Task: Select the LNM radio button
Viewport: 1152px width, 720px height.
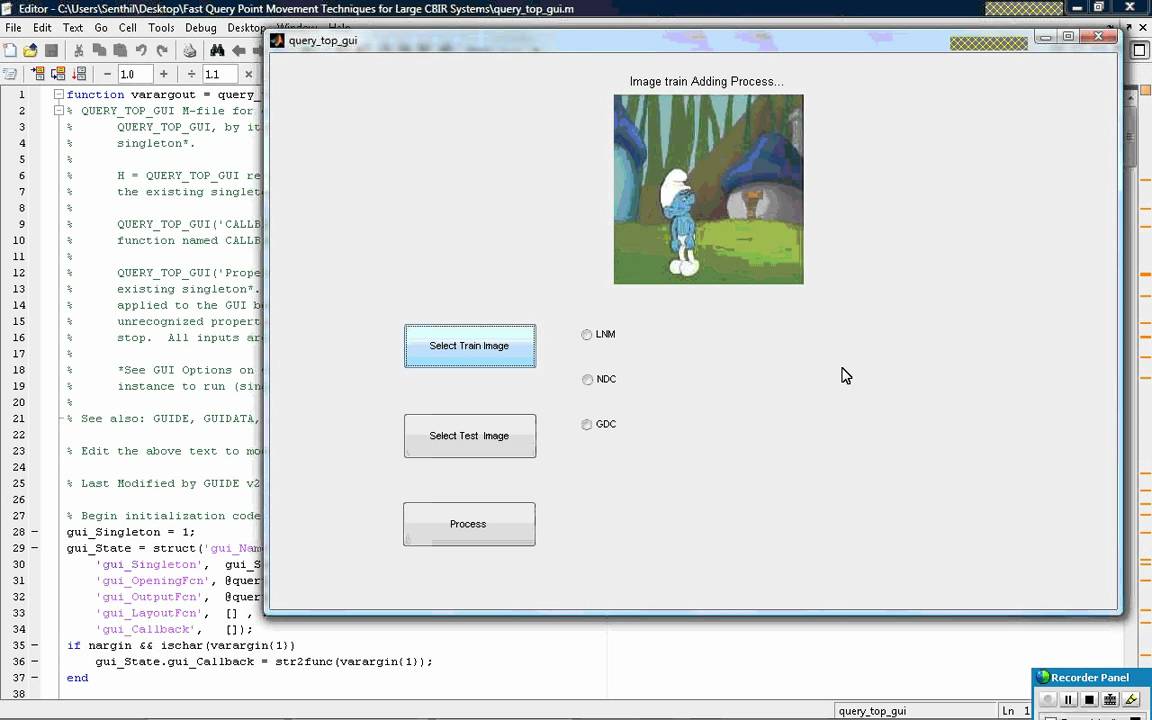Action: (x=586, y=334)
